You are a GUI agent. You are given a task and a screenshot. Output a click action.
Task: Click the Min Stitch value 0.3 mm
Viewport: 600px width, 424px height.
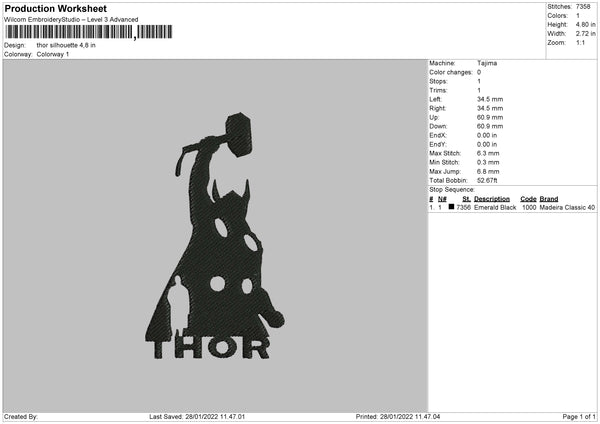click(x=488, y=162)
